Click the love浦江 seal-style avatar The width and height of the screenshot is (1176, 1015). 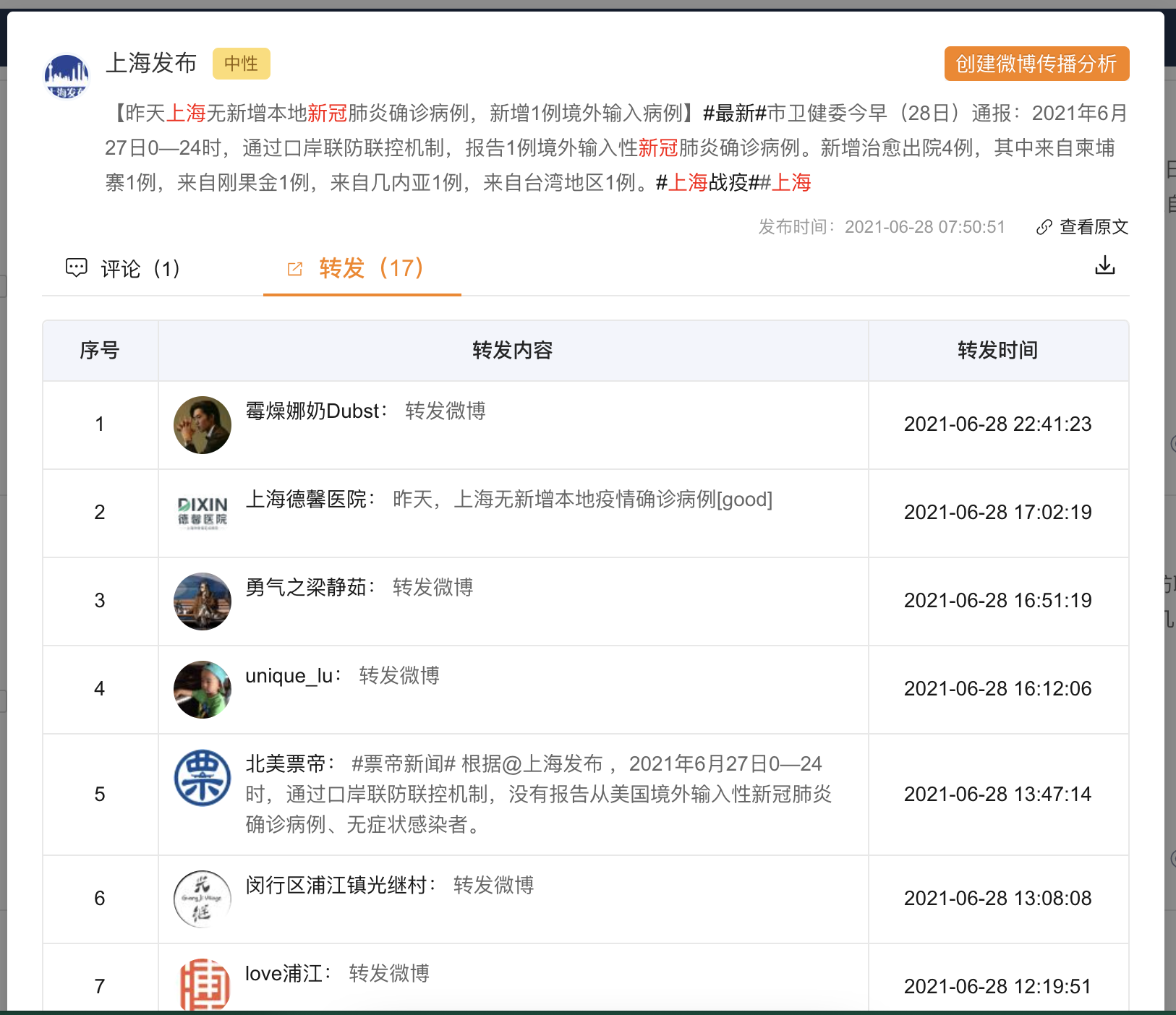click(x=203, y=983)
